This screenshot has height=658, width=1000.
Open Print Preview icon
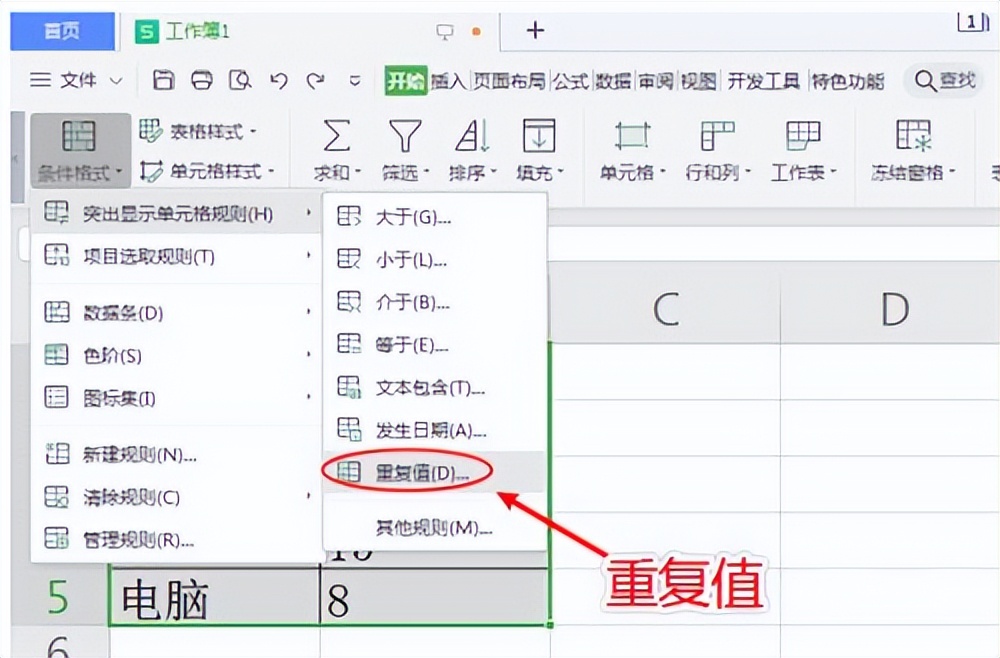240,80
